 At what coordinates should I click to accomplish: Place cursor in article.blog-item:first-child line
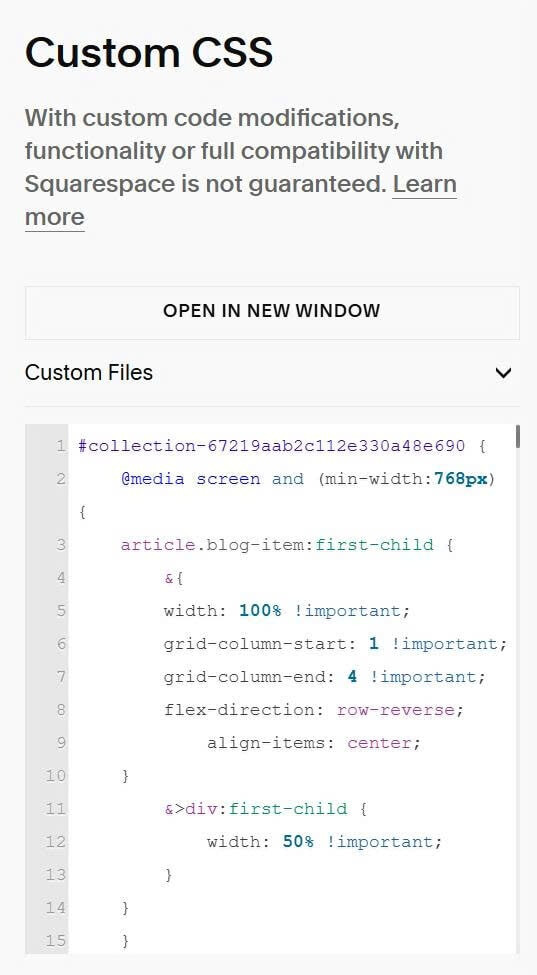pos(287,545)
